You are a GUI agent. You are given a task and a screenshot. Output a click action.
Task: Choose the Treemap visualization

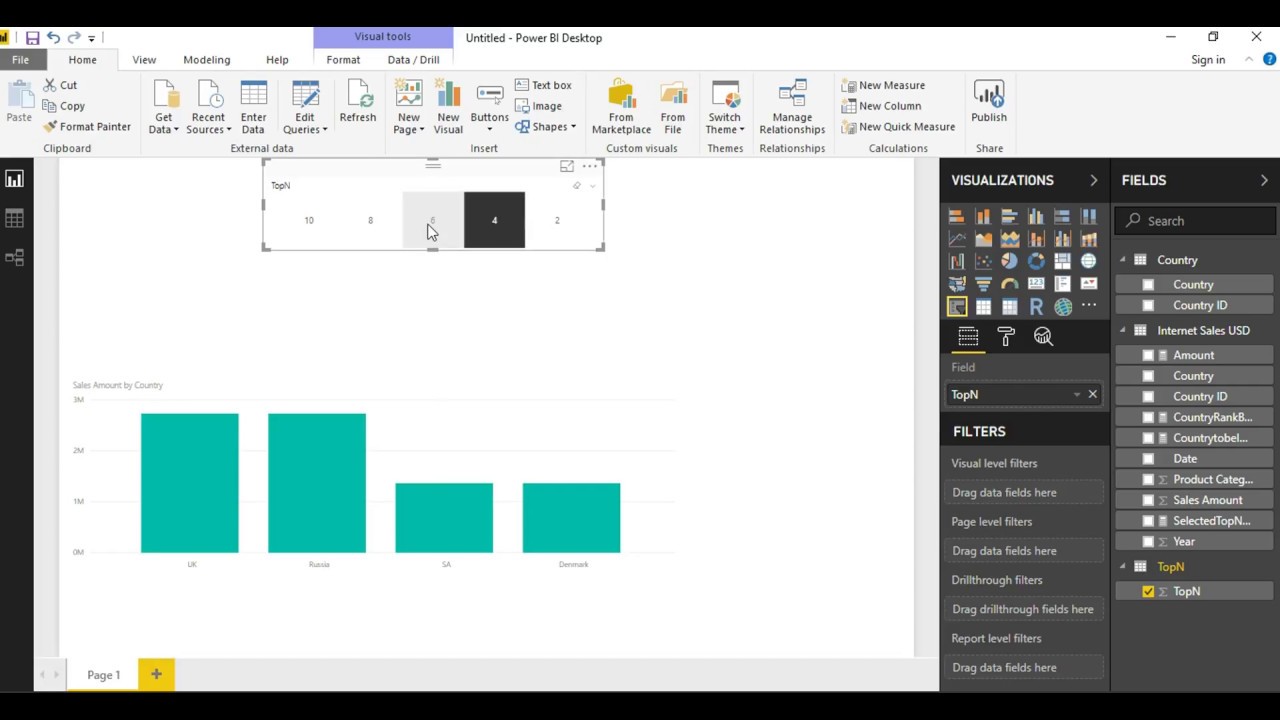point(1062,261)
